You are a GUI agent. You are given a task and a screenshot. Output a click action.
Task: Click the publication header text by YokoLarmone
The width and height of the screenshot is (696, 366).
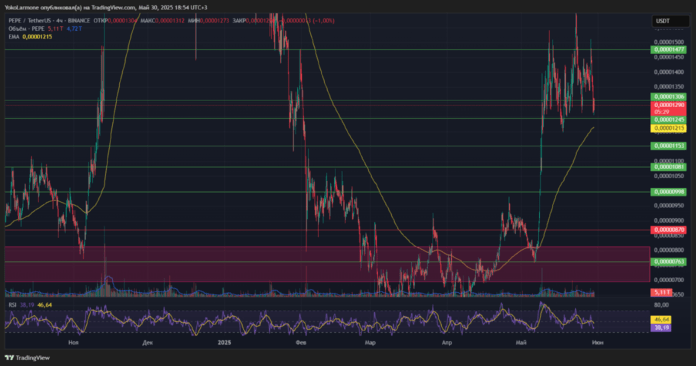[106, 8]
